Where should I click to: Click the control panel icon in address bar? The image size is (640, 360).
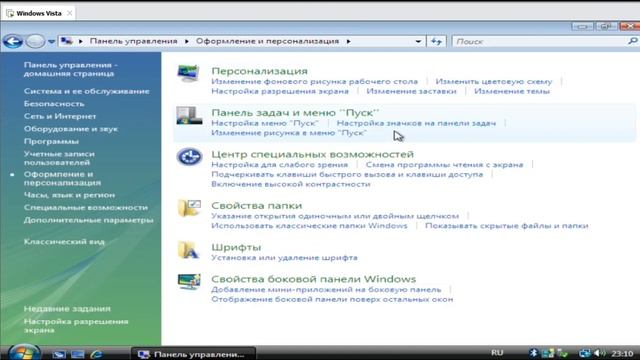pos(67,41)
